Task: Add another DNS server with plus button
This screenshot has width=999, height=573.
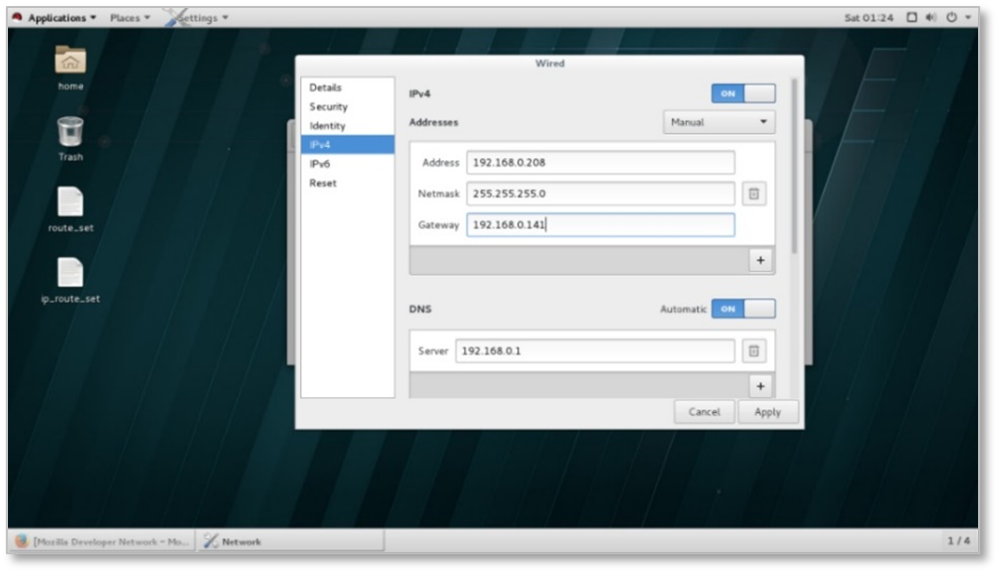Action: pyautogui.click(x=759, y=386)
